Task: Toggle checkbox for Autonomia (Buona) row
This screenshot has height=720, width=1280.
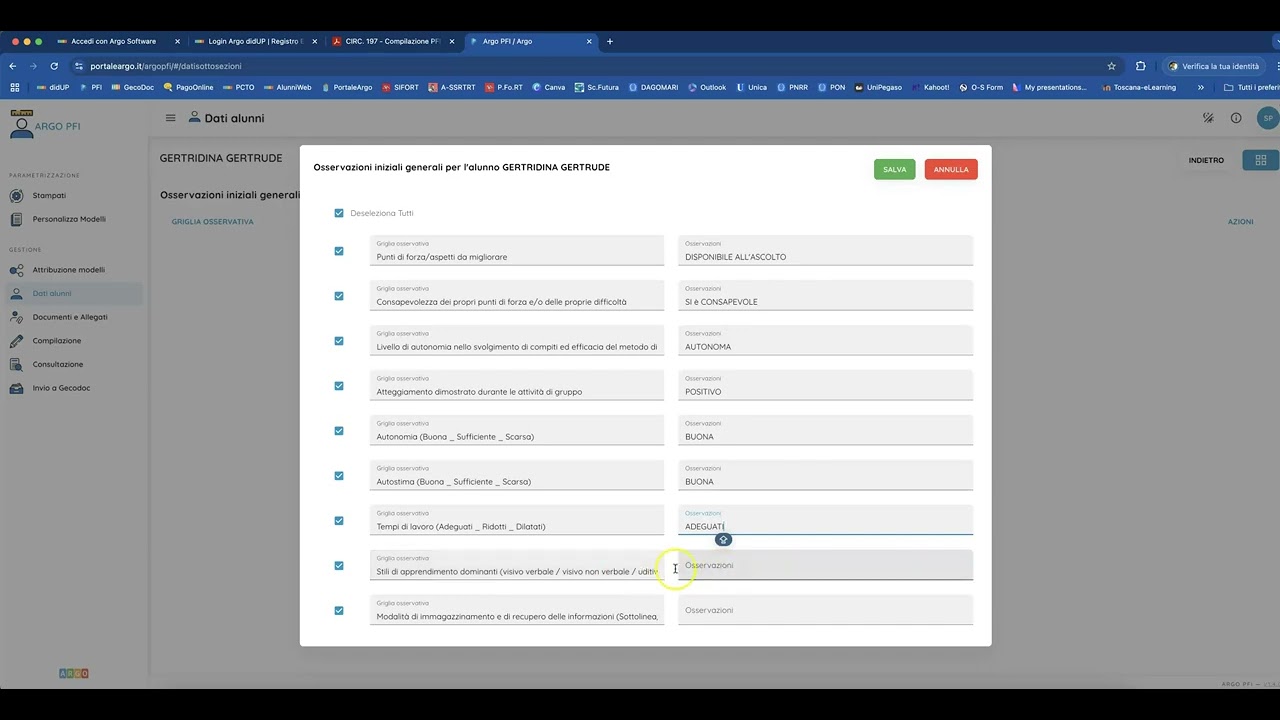Action: pos(339,431)
